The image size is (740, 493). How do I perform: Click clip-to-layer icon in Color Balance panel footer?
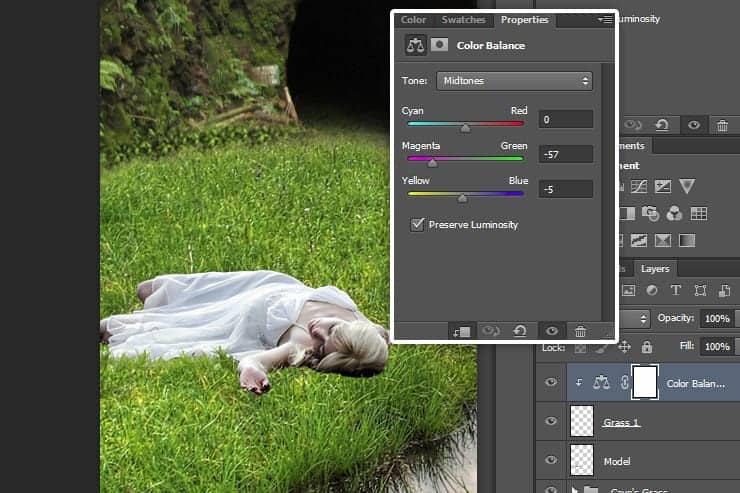pos(462,331)
